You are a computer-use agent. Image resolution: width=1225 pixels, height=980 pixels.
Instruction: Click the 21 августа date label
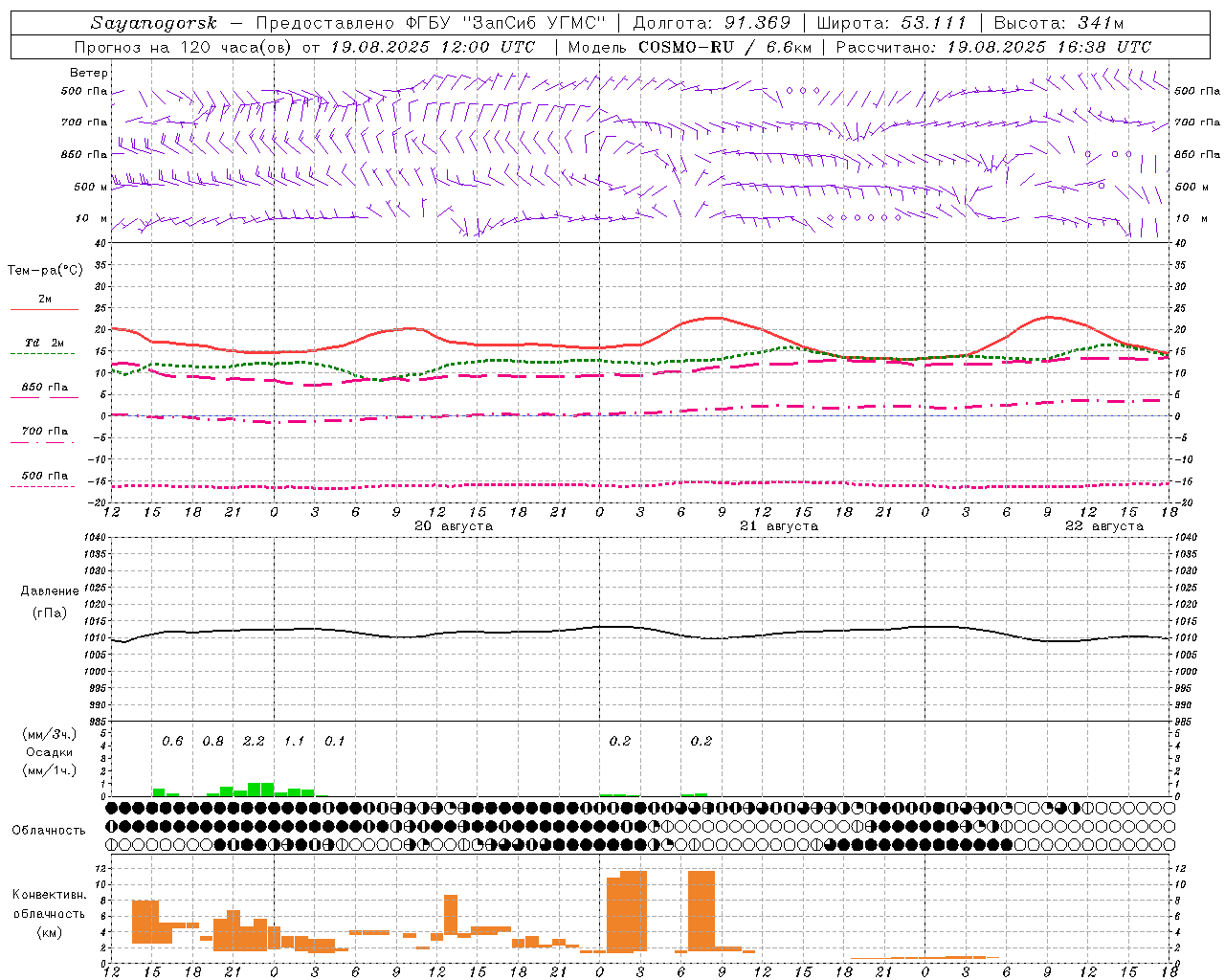[779, 526]
